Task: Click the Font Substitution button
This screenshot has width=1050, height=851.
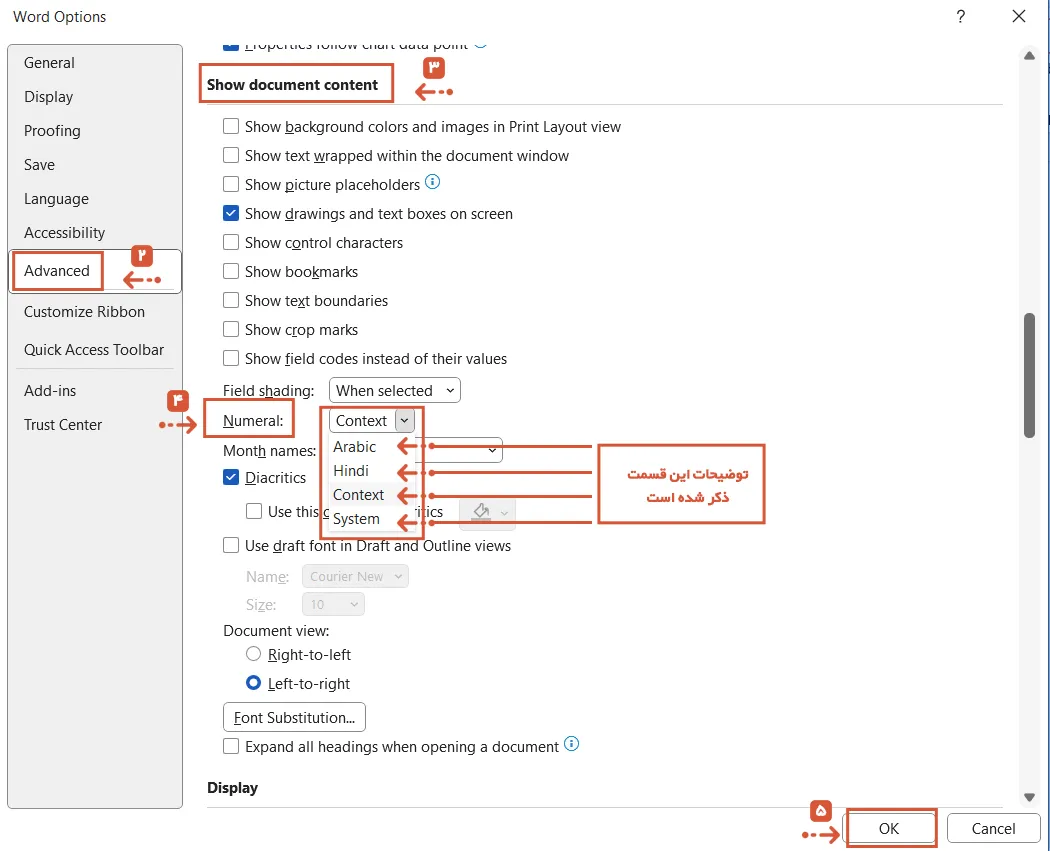Action: 294,717
